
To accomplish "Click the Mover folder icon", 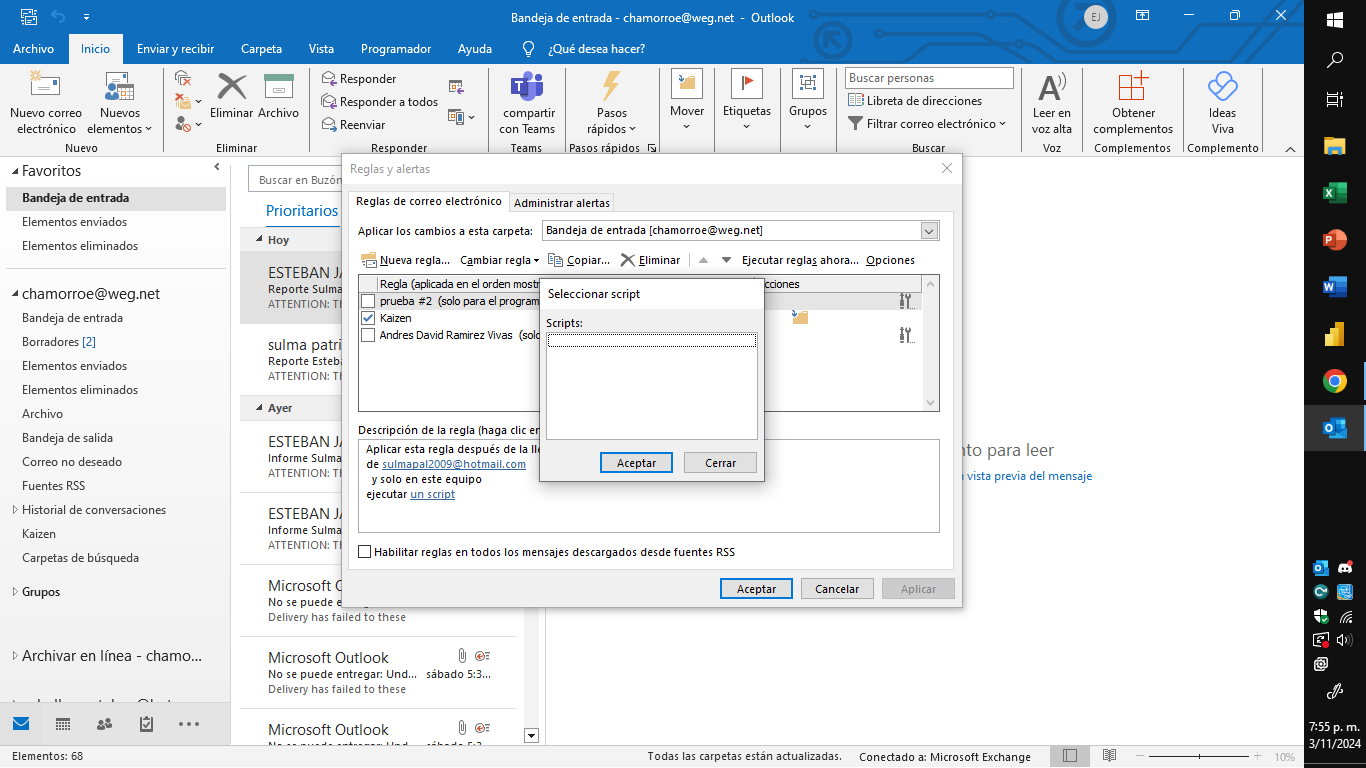I will (x=687, y=84).
